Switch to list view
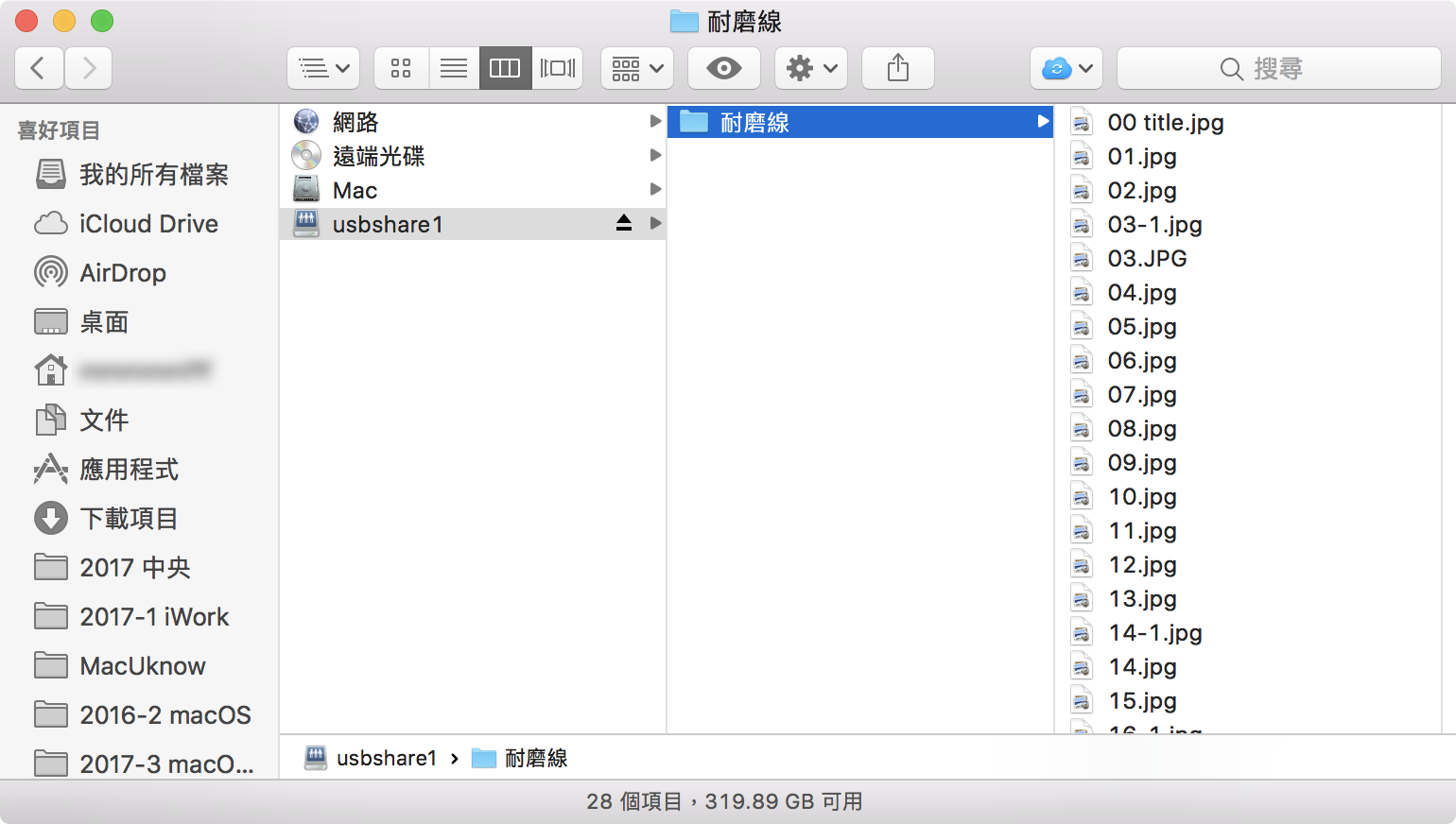The width and height of the screenshot is (1456, 824). click(x=454, y=68)
